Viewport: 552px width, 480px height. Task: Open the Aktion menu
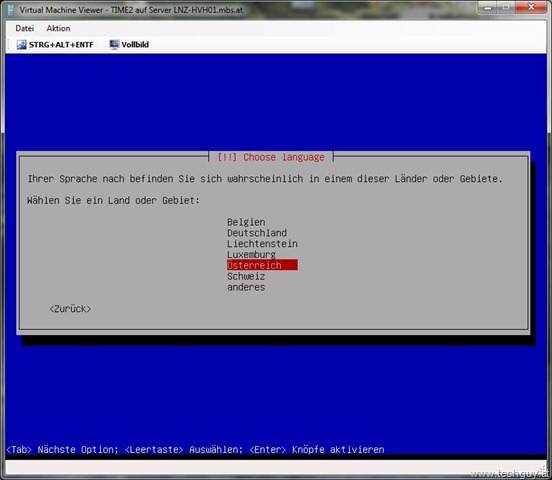click(58, 28)
